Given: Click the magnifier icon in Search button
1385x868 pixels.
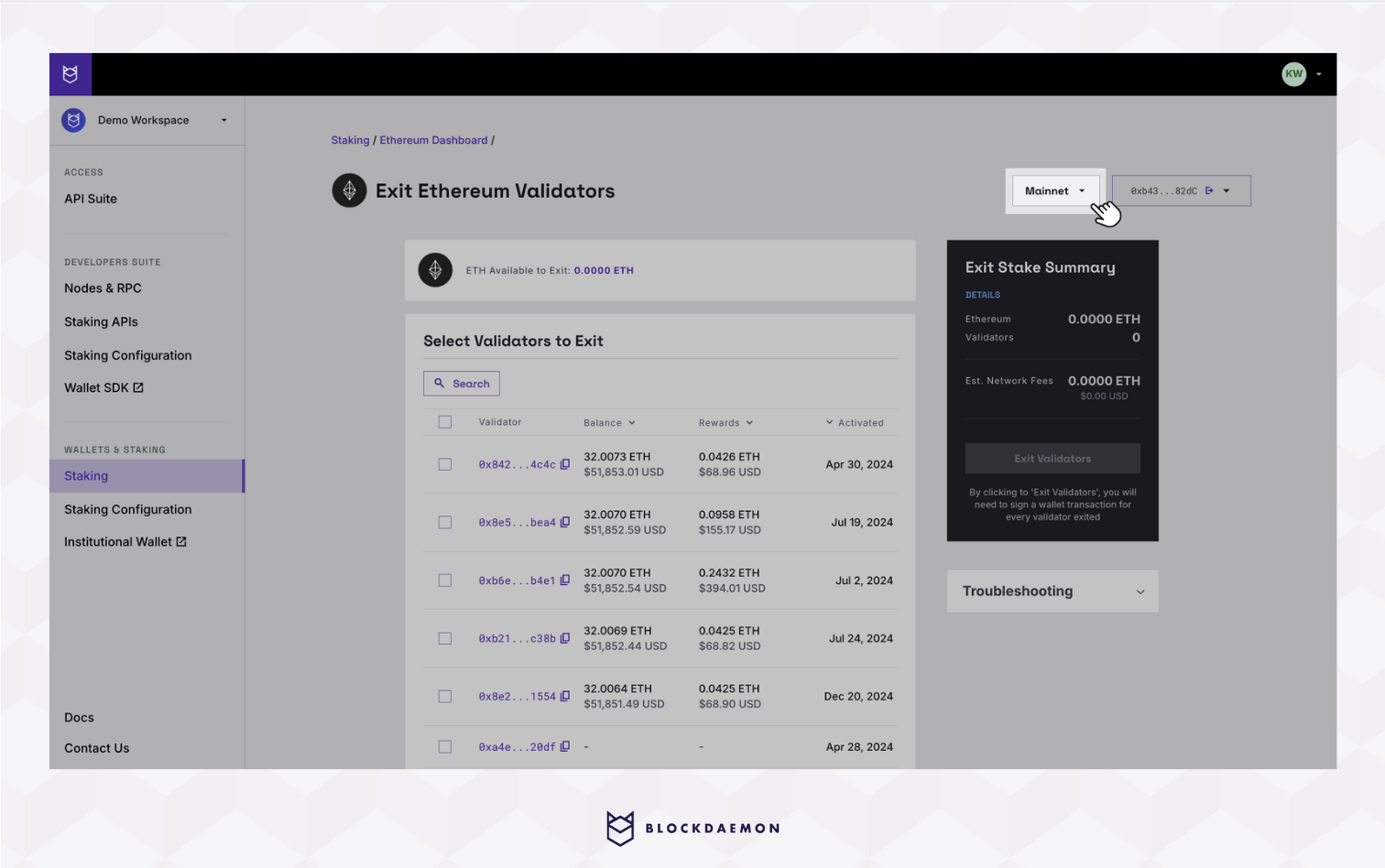Looking at the screenshot, I should (439, 383).
